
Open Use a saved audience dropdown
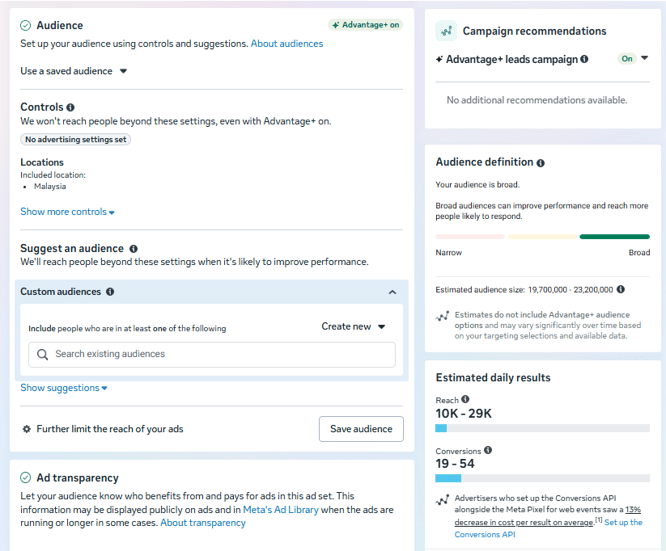point(74,71)
